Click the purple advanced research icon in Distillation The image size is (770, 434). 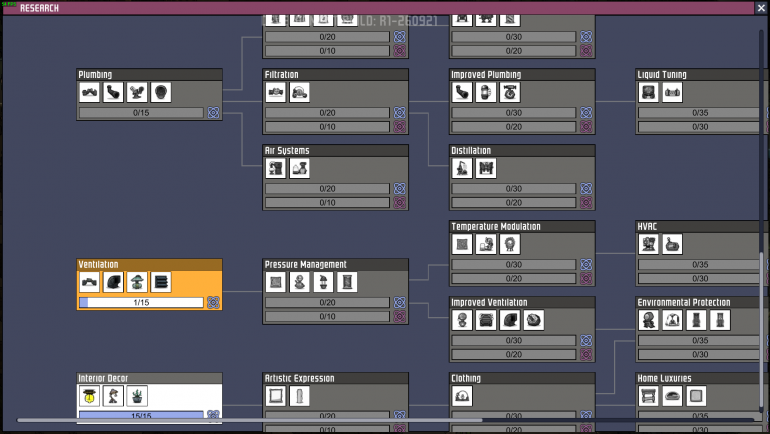pos(586,202)
